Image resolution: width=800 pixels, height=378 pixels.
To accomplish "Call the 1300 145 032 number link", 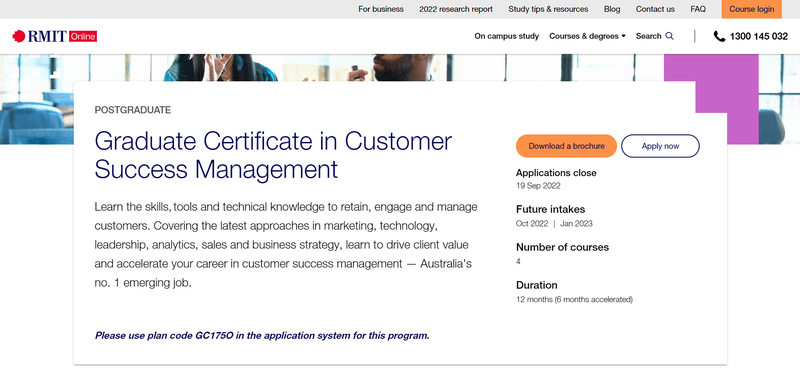I will tap(759, 36).
